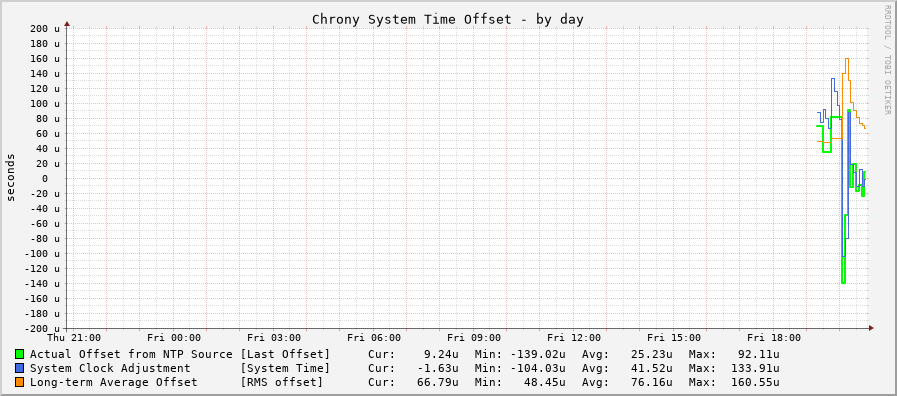Screen dimensions: 897x396
Task: Click the '160 u' y-axis tick label
Action: pyautogui.click(x=45, y=58)
